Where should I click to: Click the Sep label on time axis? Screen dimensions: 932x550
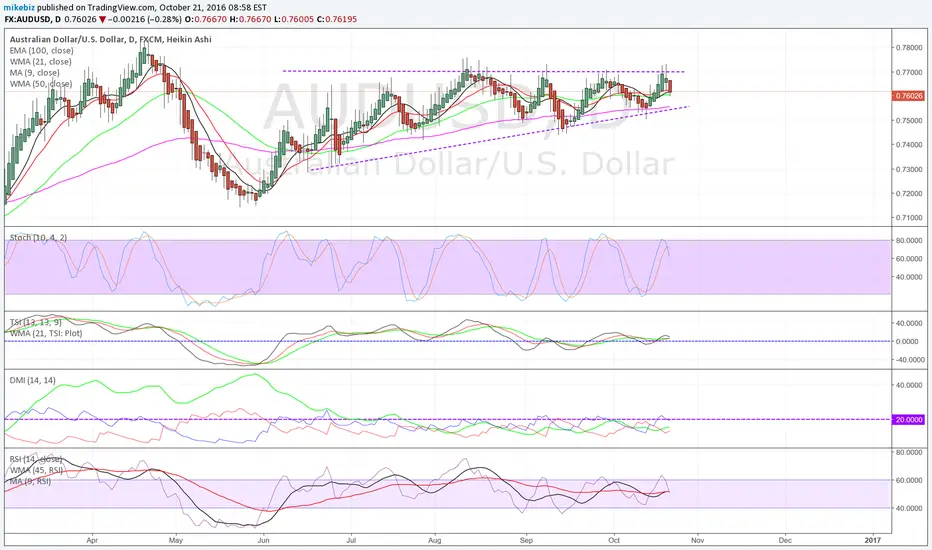[526, 540]
